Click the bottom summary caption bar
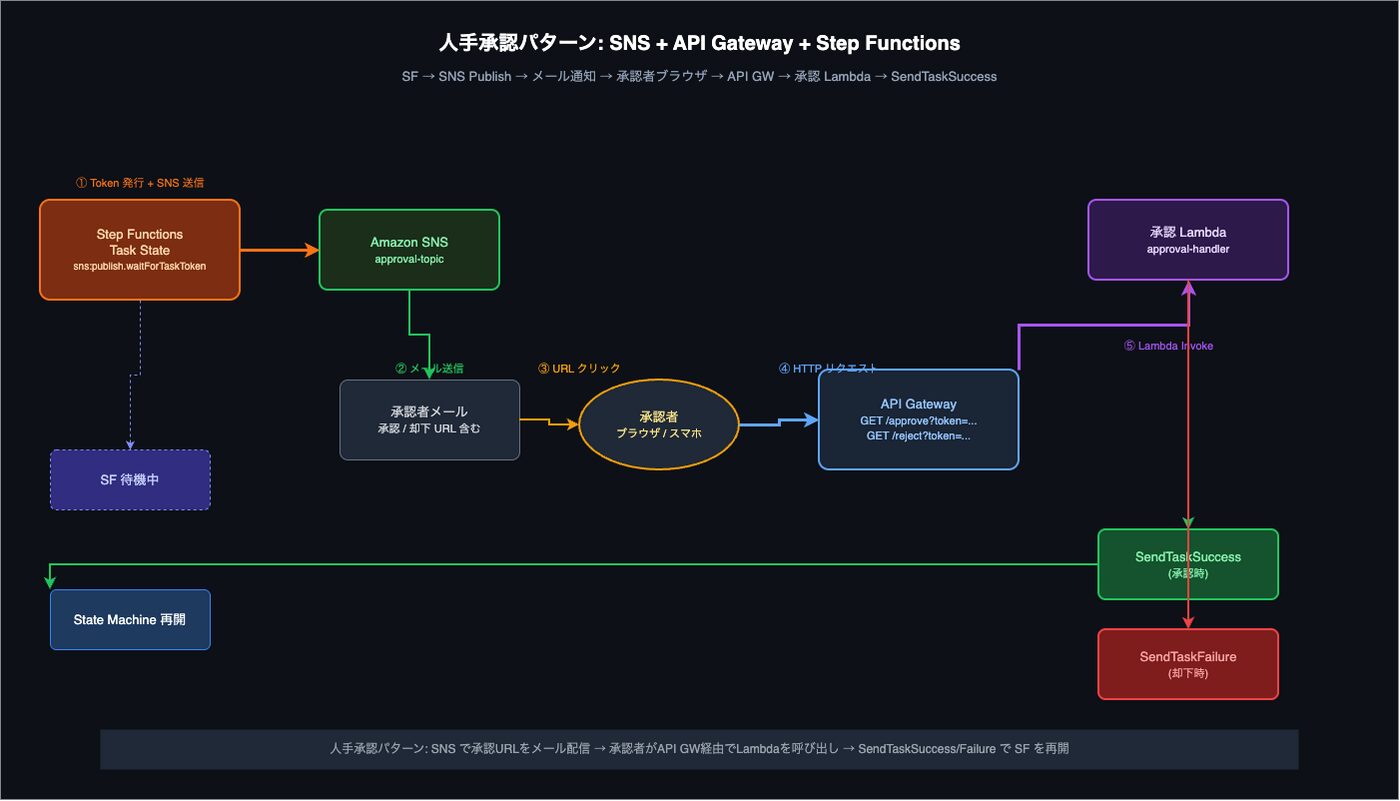This screenshot has height=801, width=1400. 699,749
